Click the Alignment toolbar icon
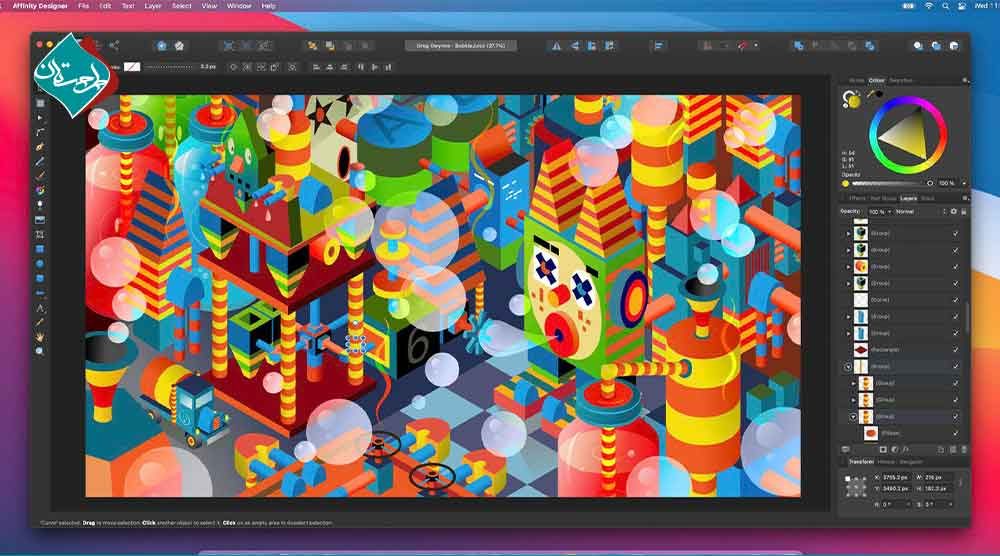The width and height of the screenshot is (1000, 556). point(658,46)
